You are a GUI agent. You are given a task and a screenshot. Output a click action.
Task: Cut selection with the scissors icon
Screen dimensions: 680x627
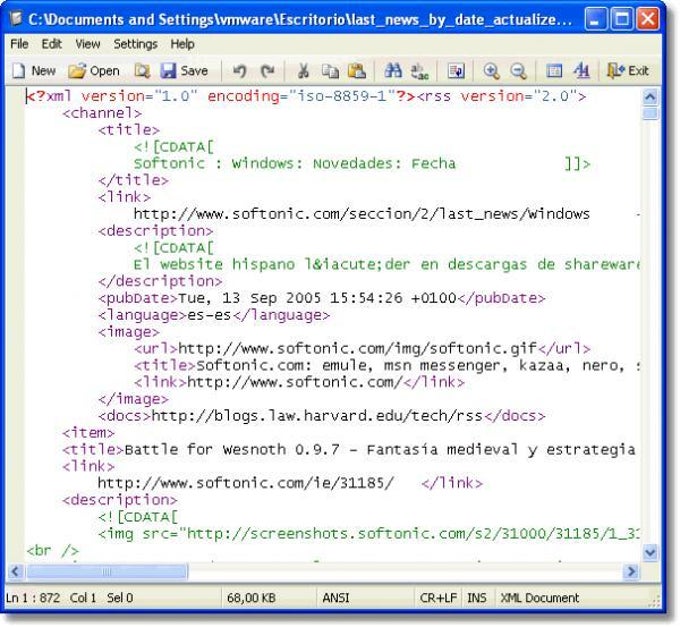303,70
